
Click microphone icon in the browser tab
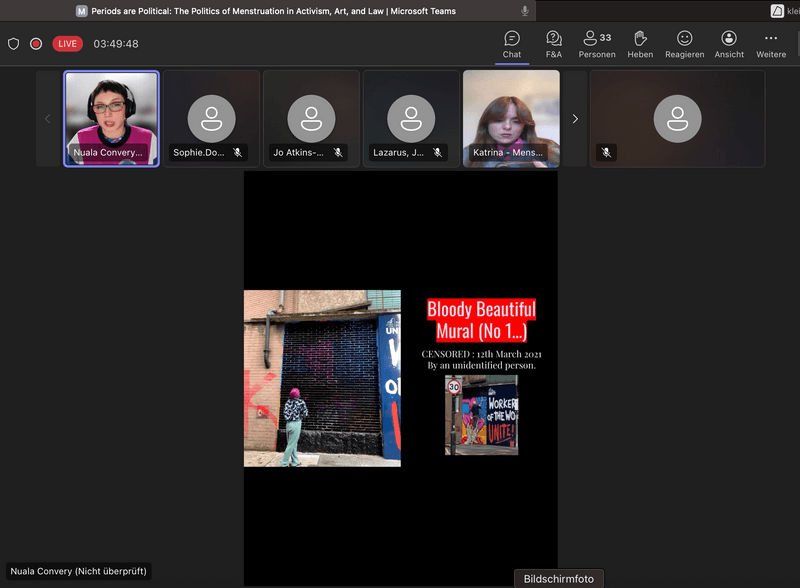[525, 11]
